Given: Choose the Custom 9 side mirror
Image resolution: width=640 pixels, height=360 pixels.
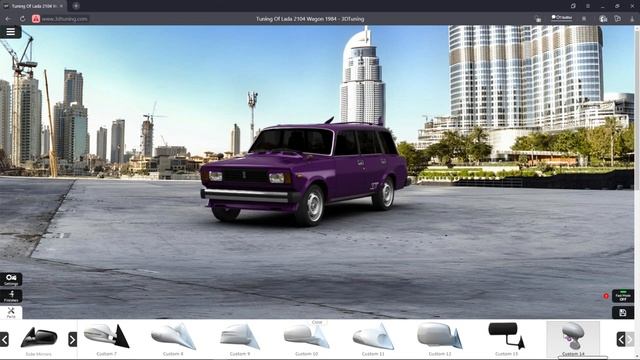Looking at the screenshot, I should (x=240, y=339).
